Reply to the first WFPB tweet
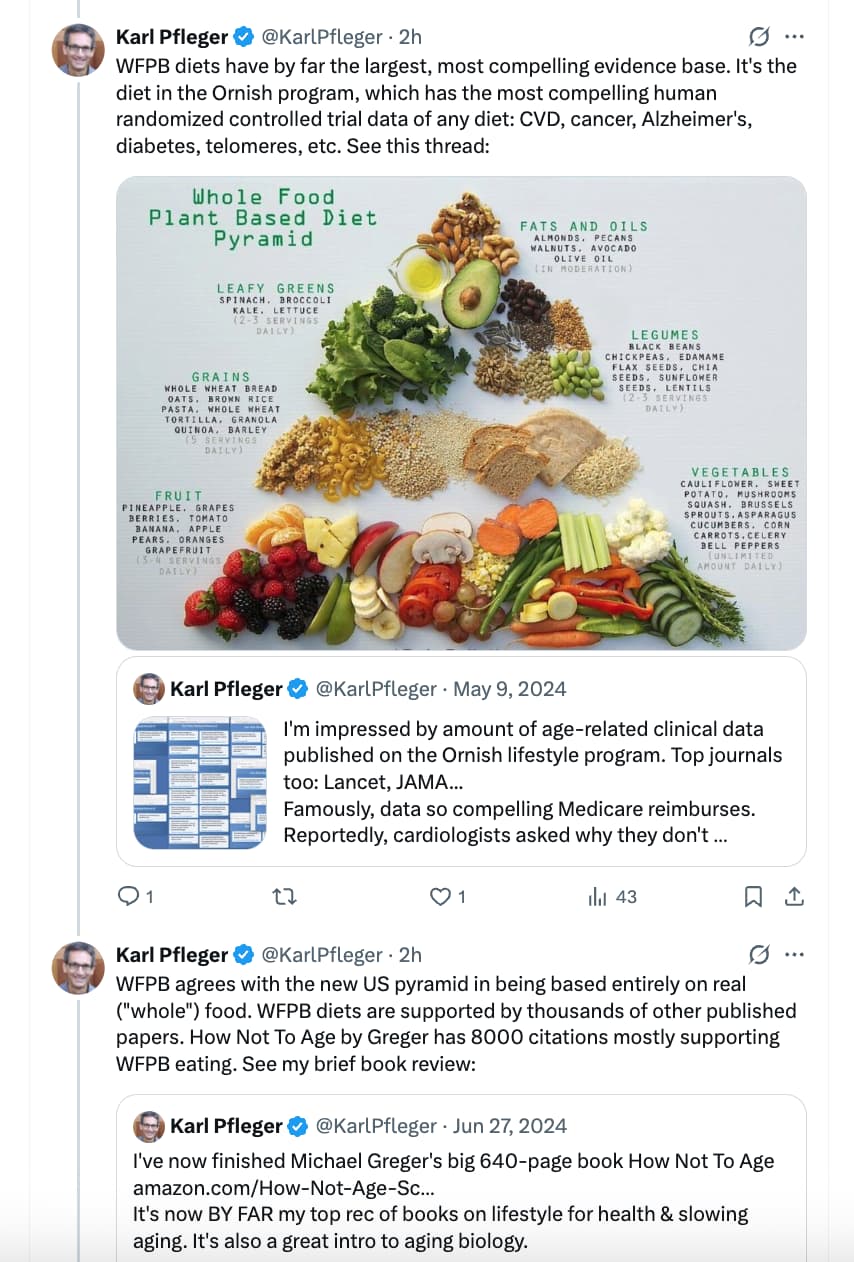The height and width of the screenshot is (1262, 854). click(x=129, y=897)
